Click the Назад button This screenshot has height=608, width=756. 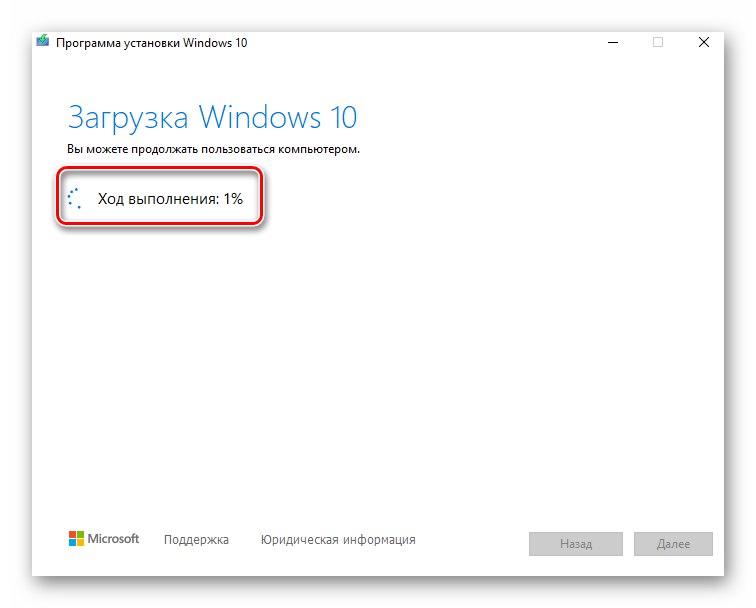(x=576, y=544)
